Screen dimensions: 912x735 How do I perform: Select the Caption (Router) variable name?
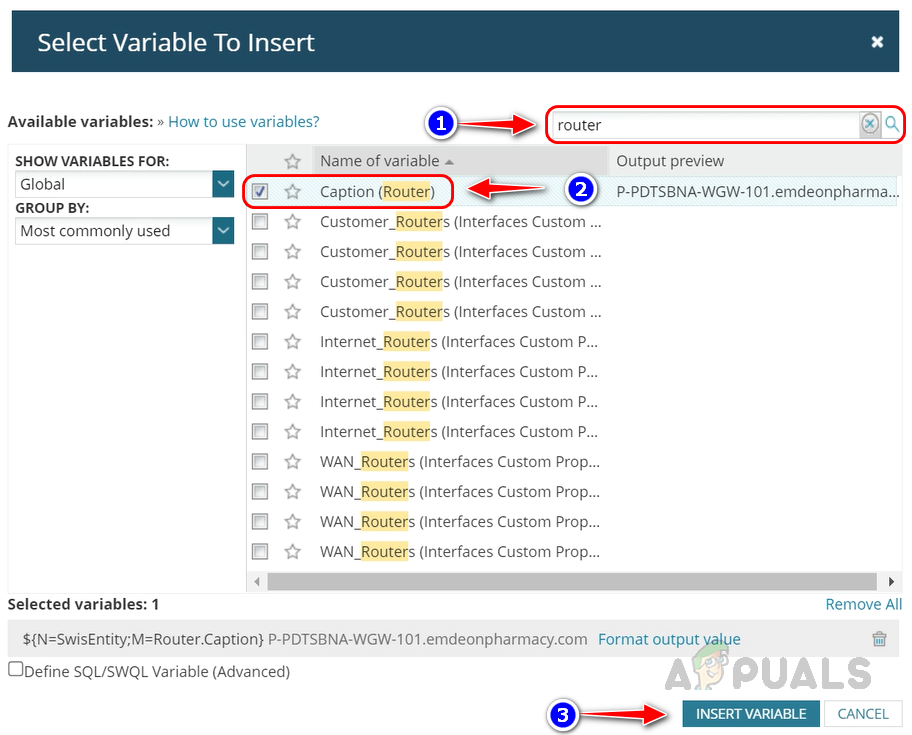pos(377,191)
